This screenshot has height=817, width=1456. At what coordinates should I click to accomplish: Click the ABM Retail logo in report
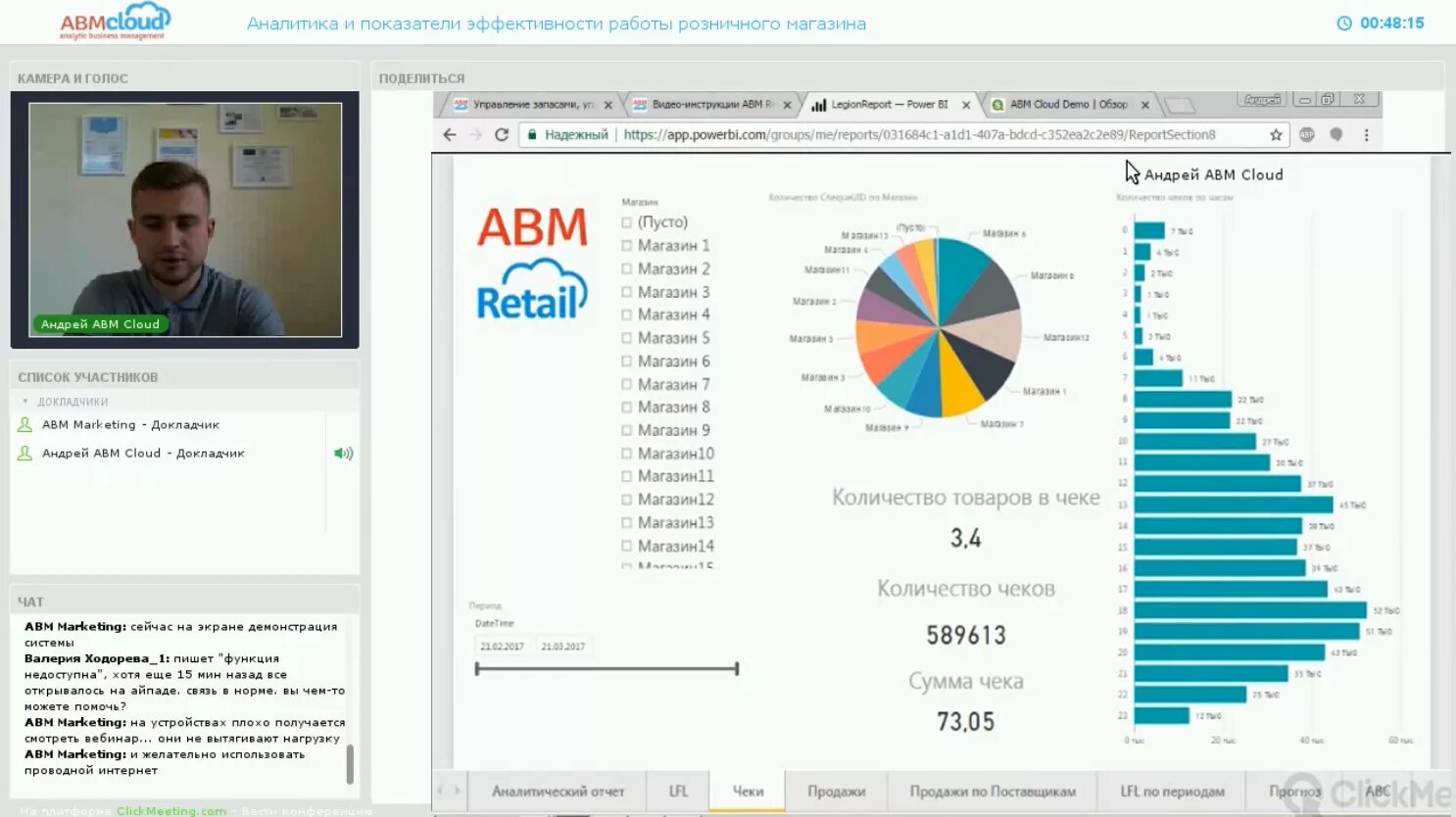[x=532, y=263]
